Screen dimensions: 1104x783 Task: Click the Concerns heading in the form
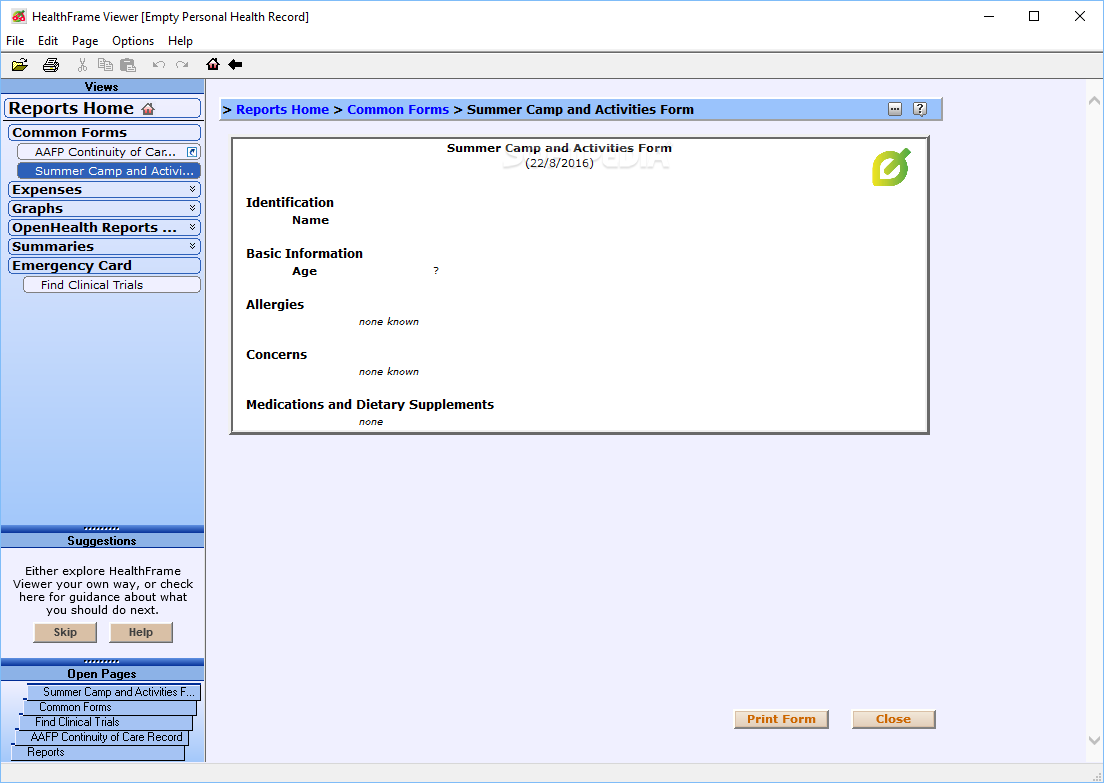click(x=276, y=355)
